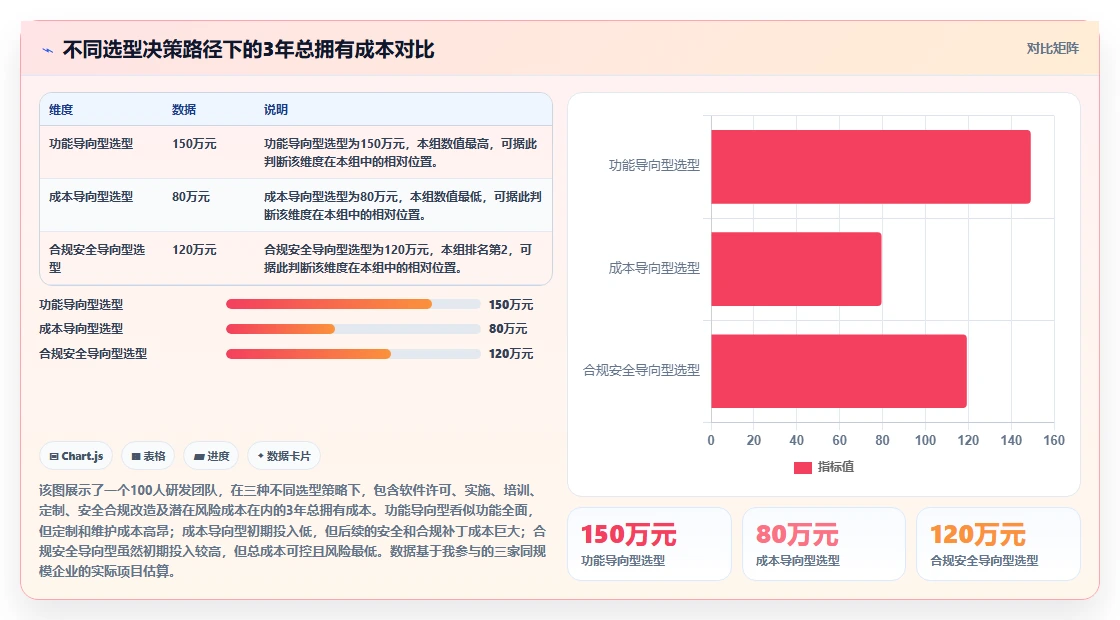The width and height of the screenshot is (1120, 620).
Task: Open the 150万元 data card
Action: click(x=649, y=544)
